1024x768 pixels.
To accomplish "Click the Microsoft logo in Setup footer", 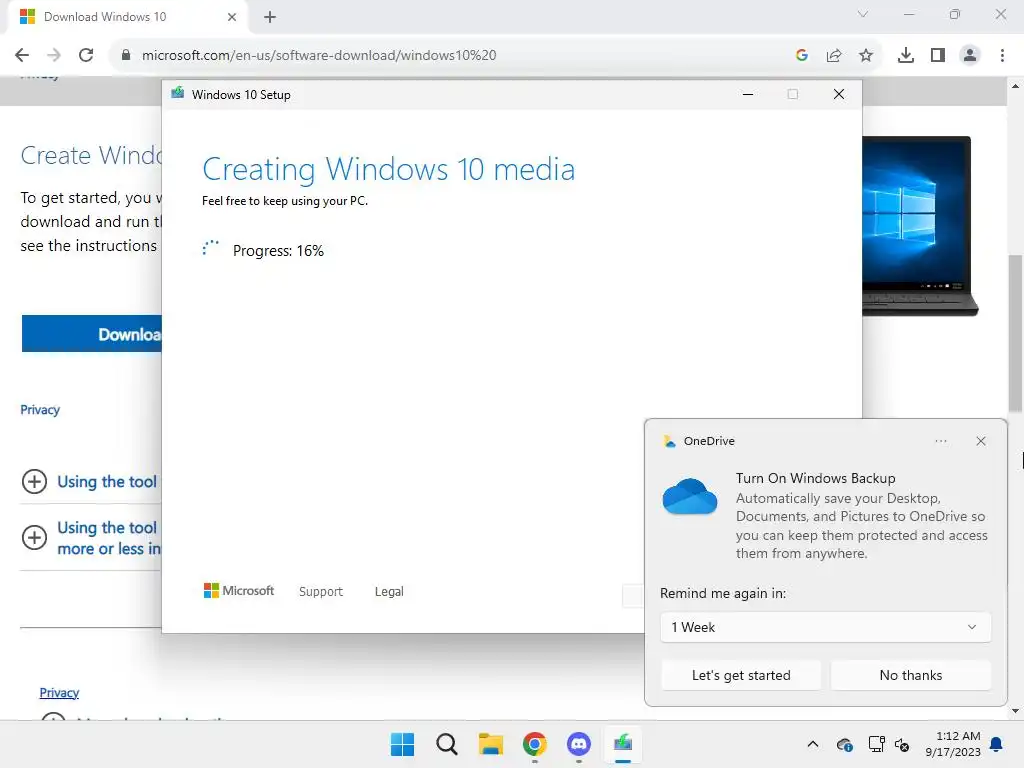I will click(239, 591).
